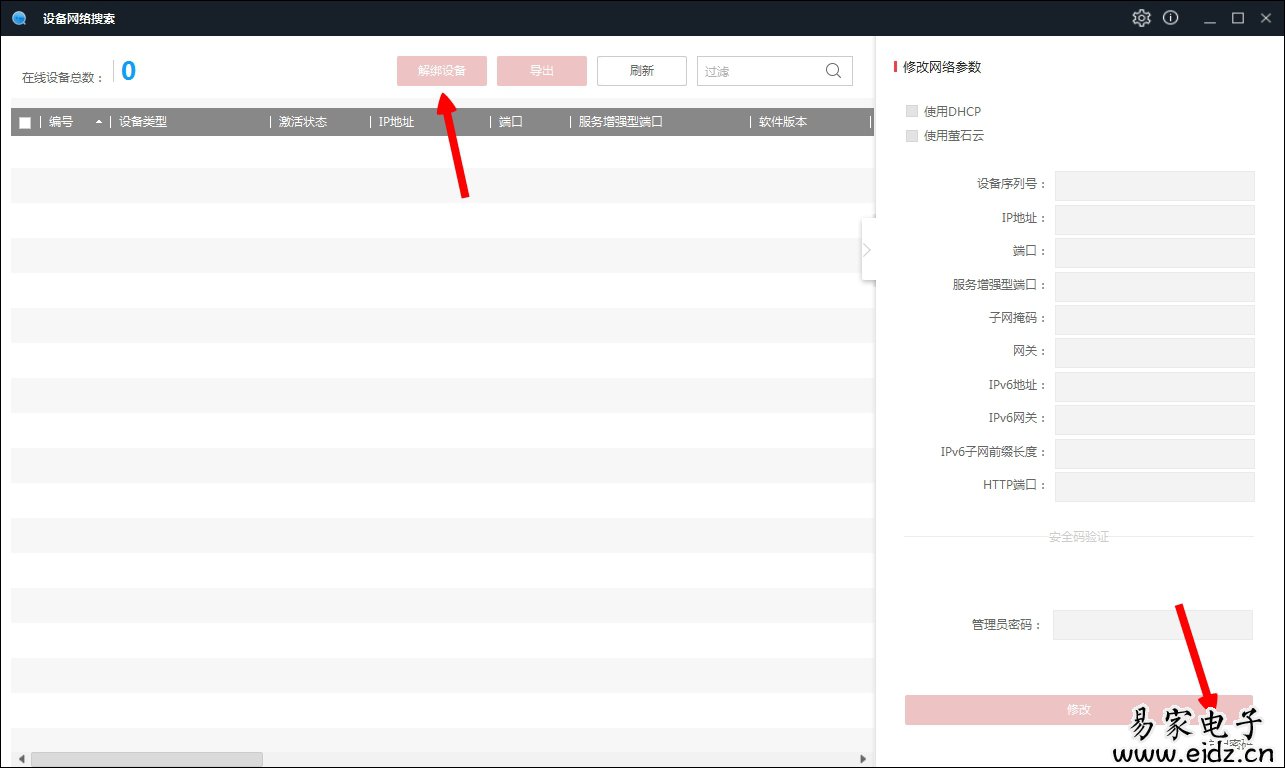
Task: Maximize the 设备网络搜索 window
Action: click(1238, 18)
